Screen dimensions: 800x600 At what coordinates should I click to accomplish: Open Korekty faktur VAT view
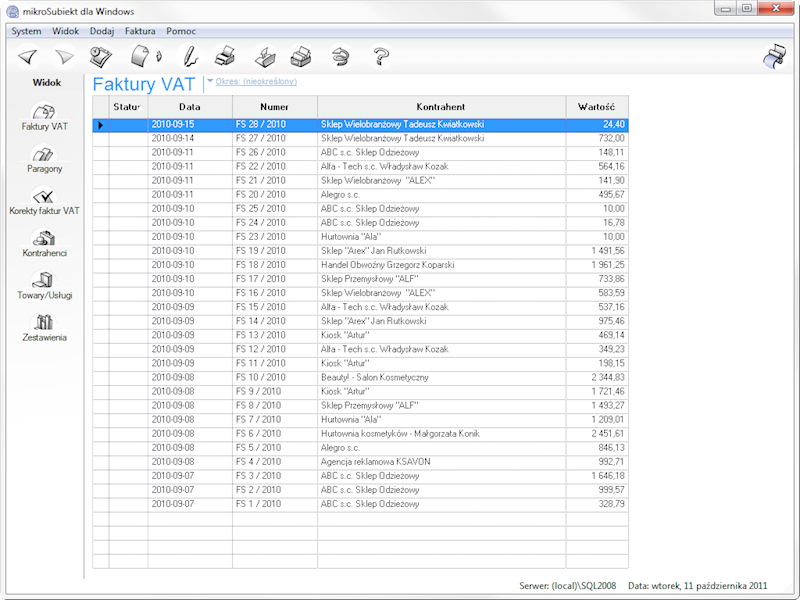click(x=44, y=202)
